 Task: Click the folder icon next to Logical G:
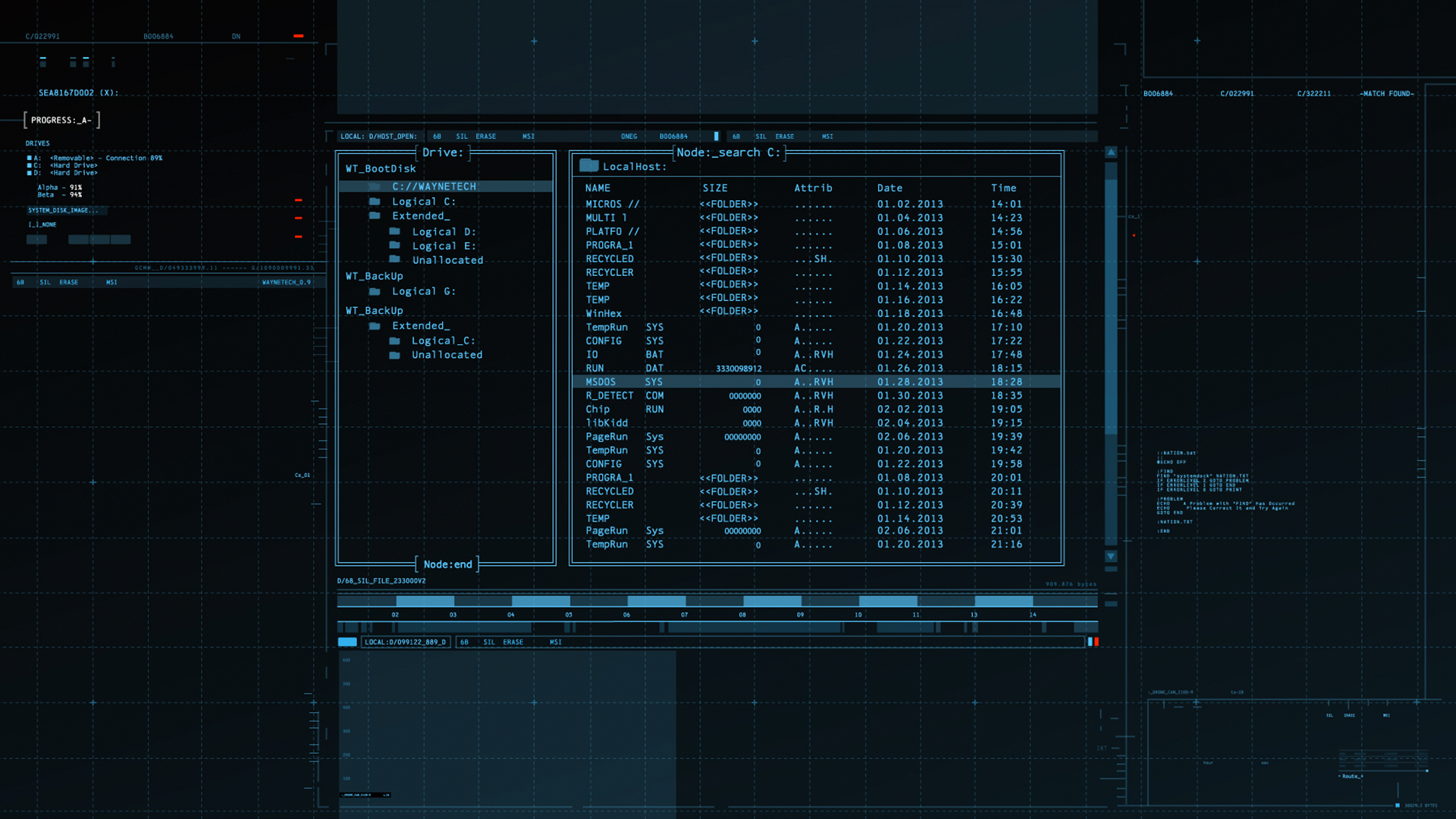coord(375,291)
